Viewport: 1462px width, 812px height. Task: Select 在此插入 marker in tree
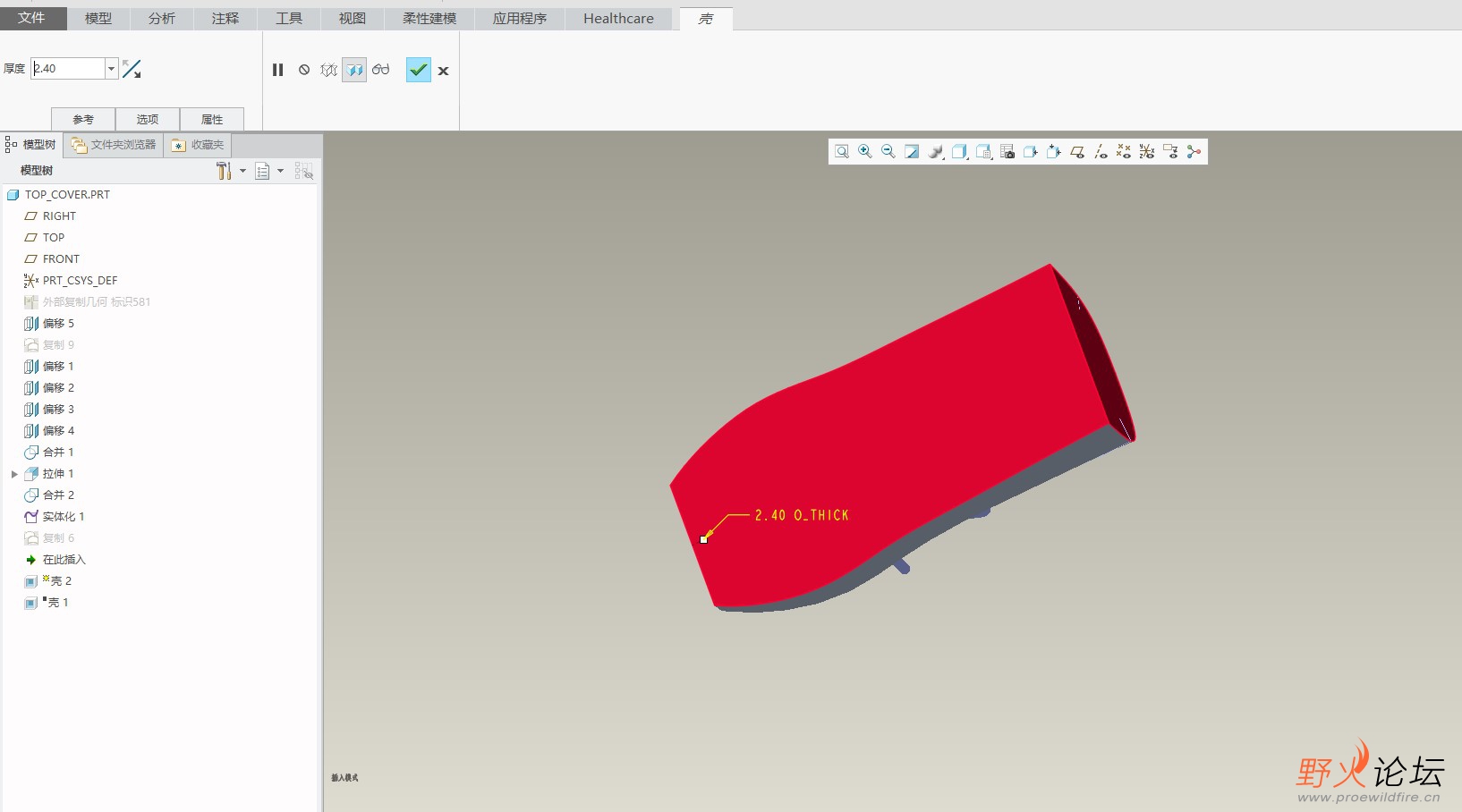point(64,559)
